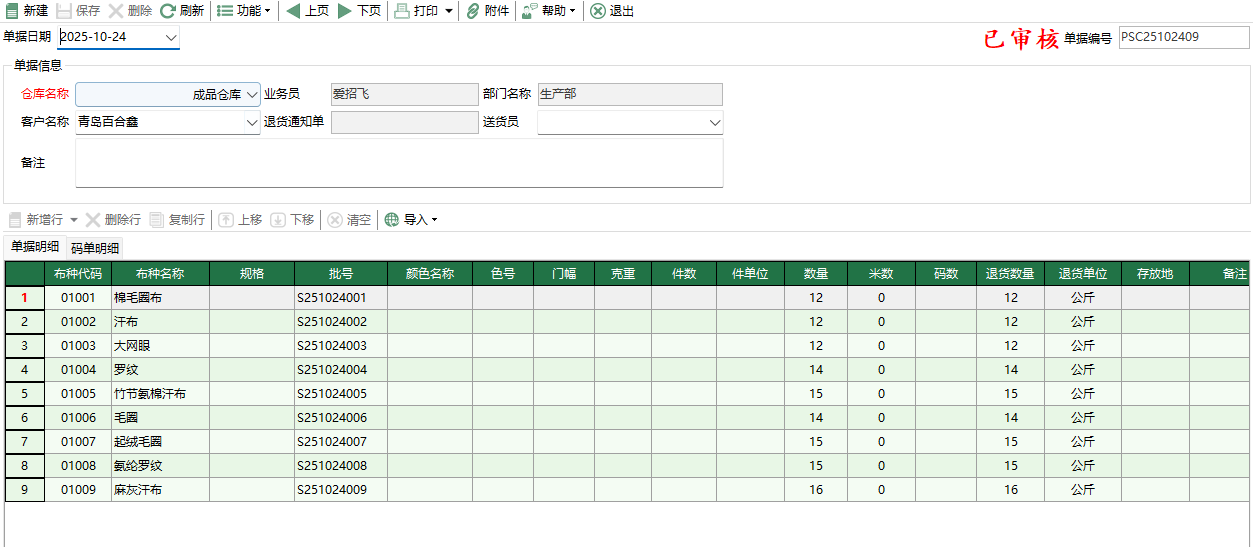1253x547 pixels.
Task: Click code cell 01006
Action: pyautogui.click(x=78, y=417)
